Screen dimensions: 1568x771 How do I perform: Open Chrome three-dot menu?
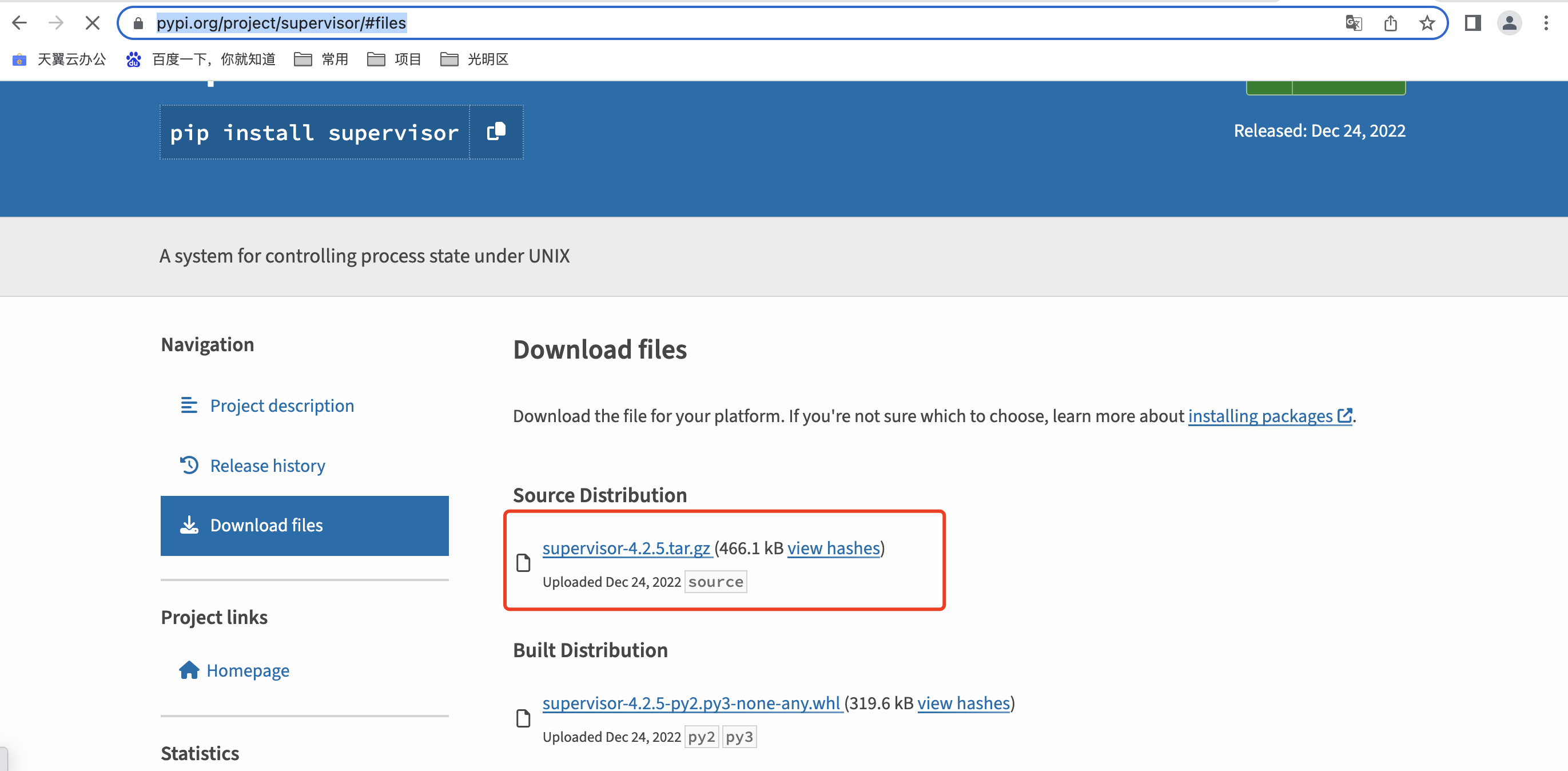(x=1546, y=23)
